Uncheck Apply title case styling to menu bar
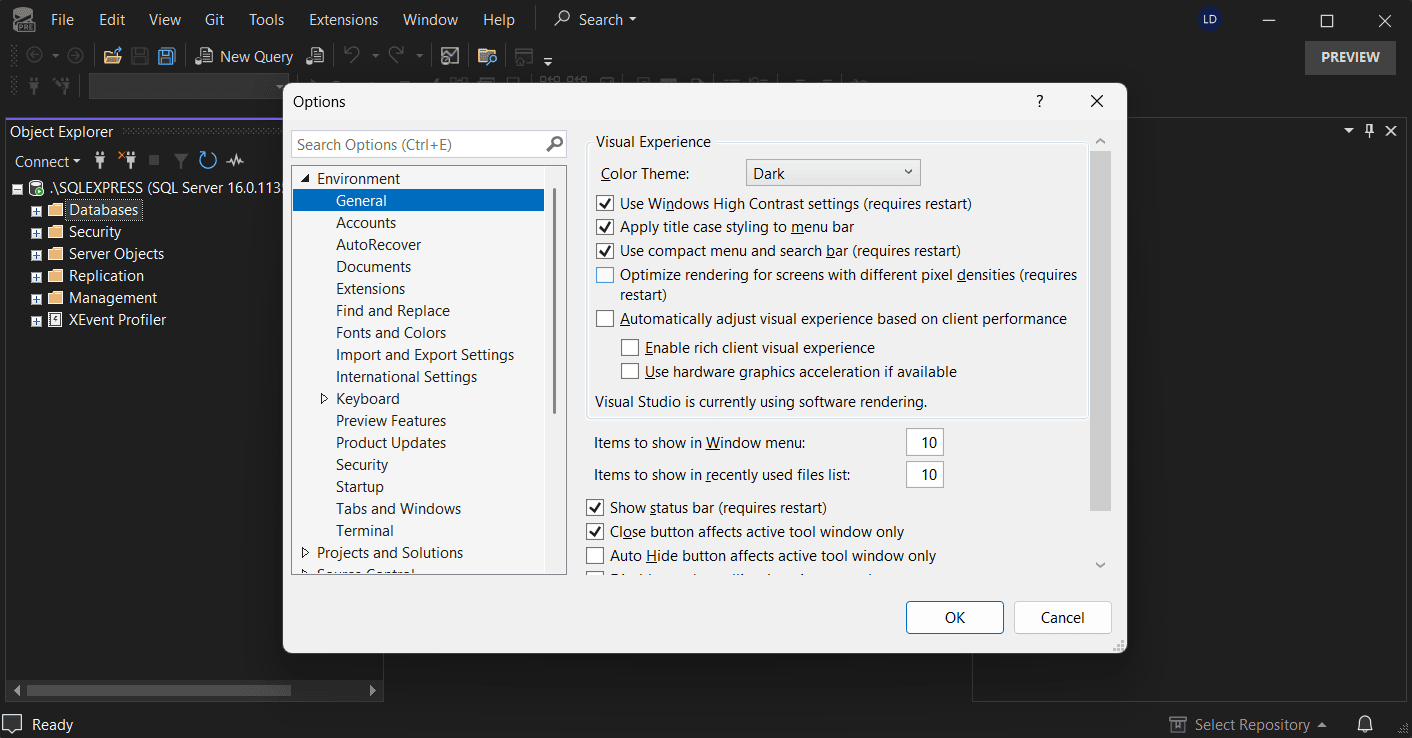Screen dimensions: 1412x738 [x=604, y=227]
